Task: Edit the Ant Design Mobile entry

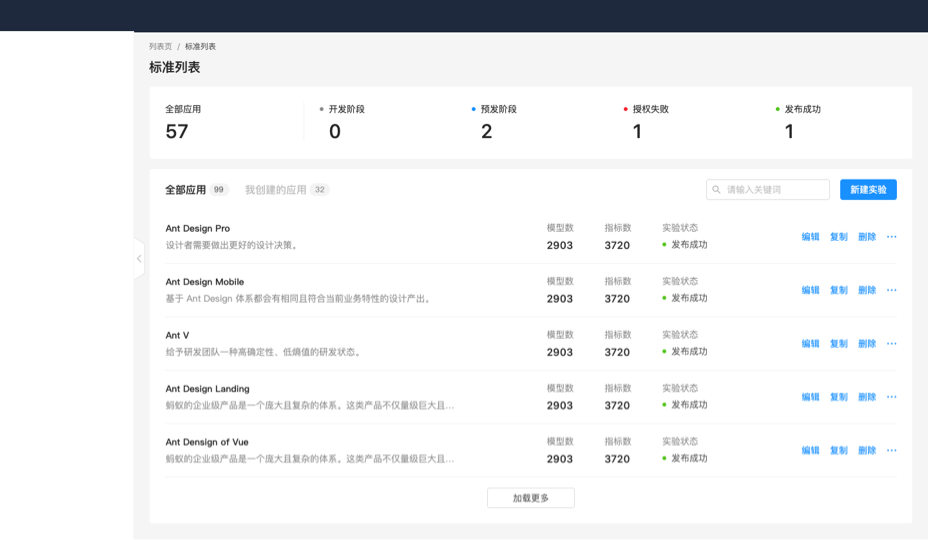Action: coord(810,290)
